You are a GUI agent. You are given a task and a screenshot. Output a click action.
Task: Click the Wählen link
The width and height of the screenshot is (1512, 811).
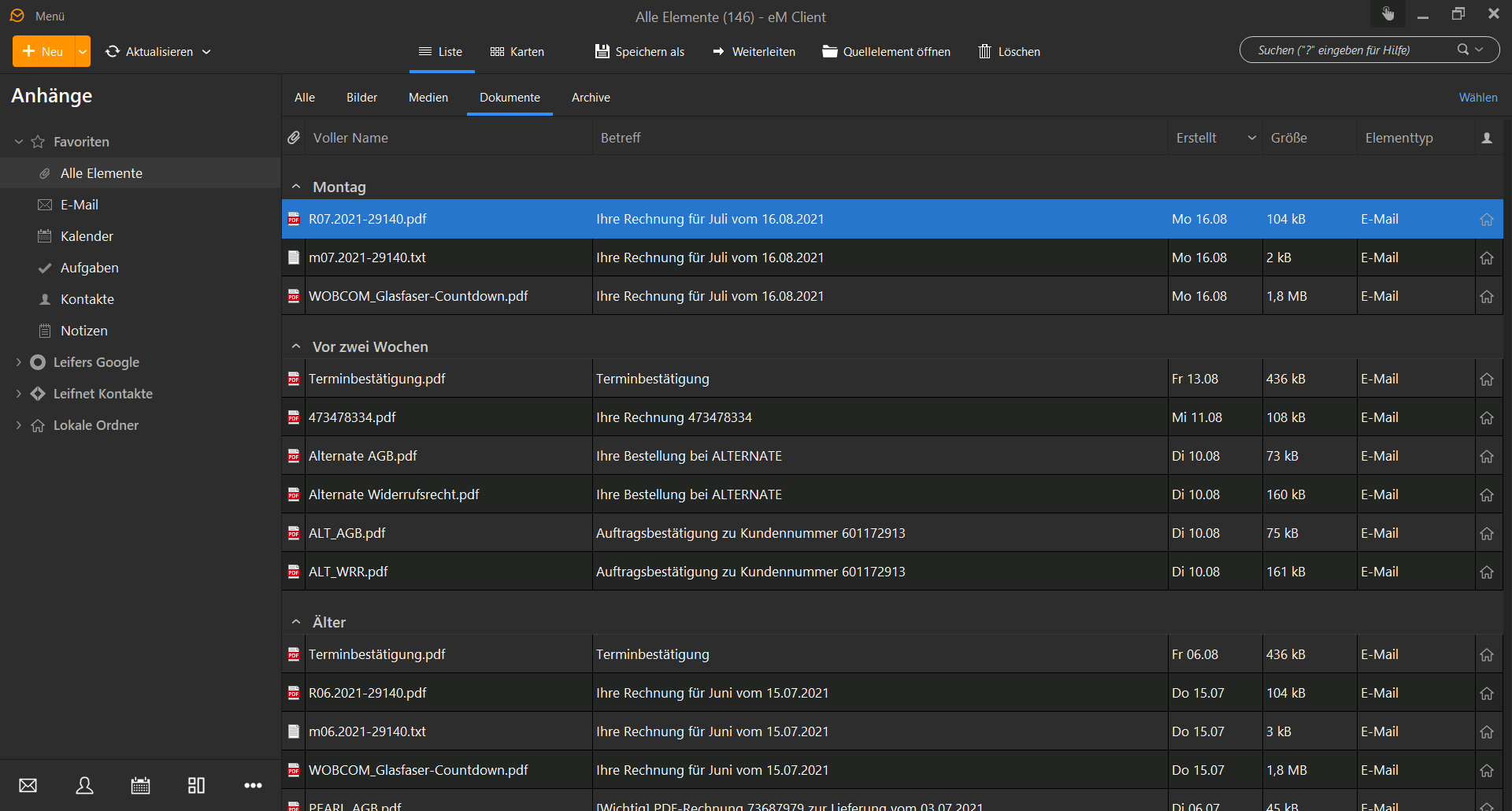[1478, 97]
